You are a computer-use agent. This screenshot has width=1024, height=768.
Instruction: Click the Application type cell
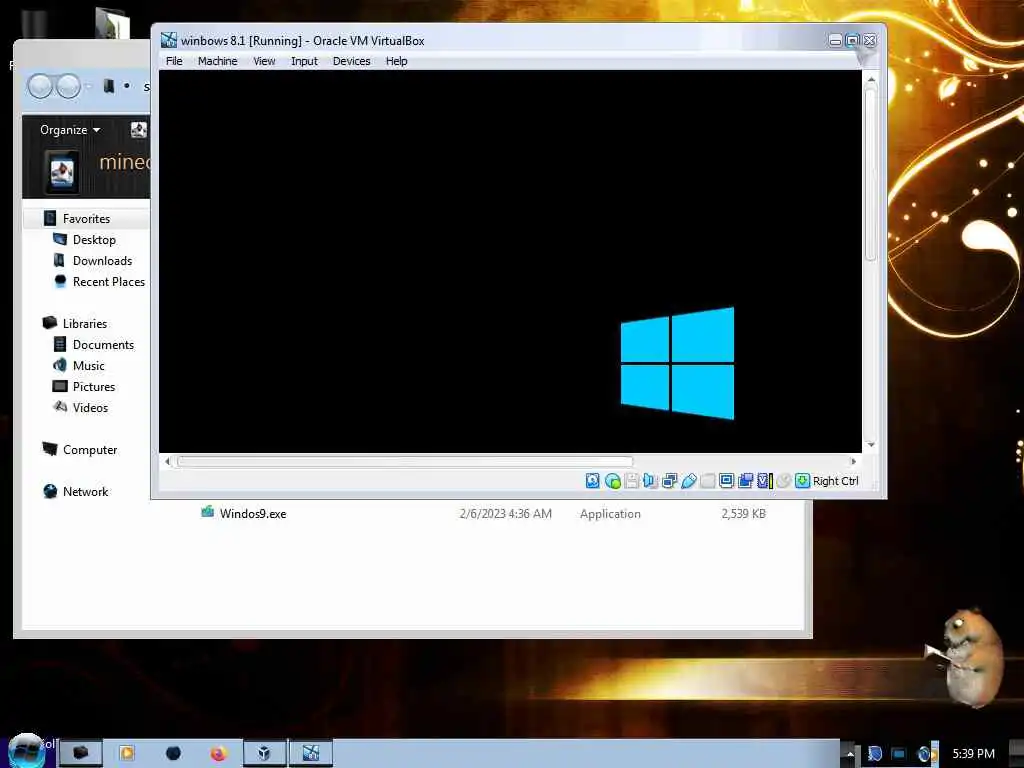pyautogui.click(x=610, y=514)
